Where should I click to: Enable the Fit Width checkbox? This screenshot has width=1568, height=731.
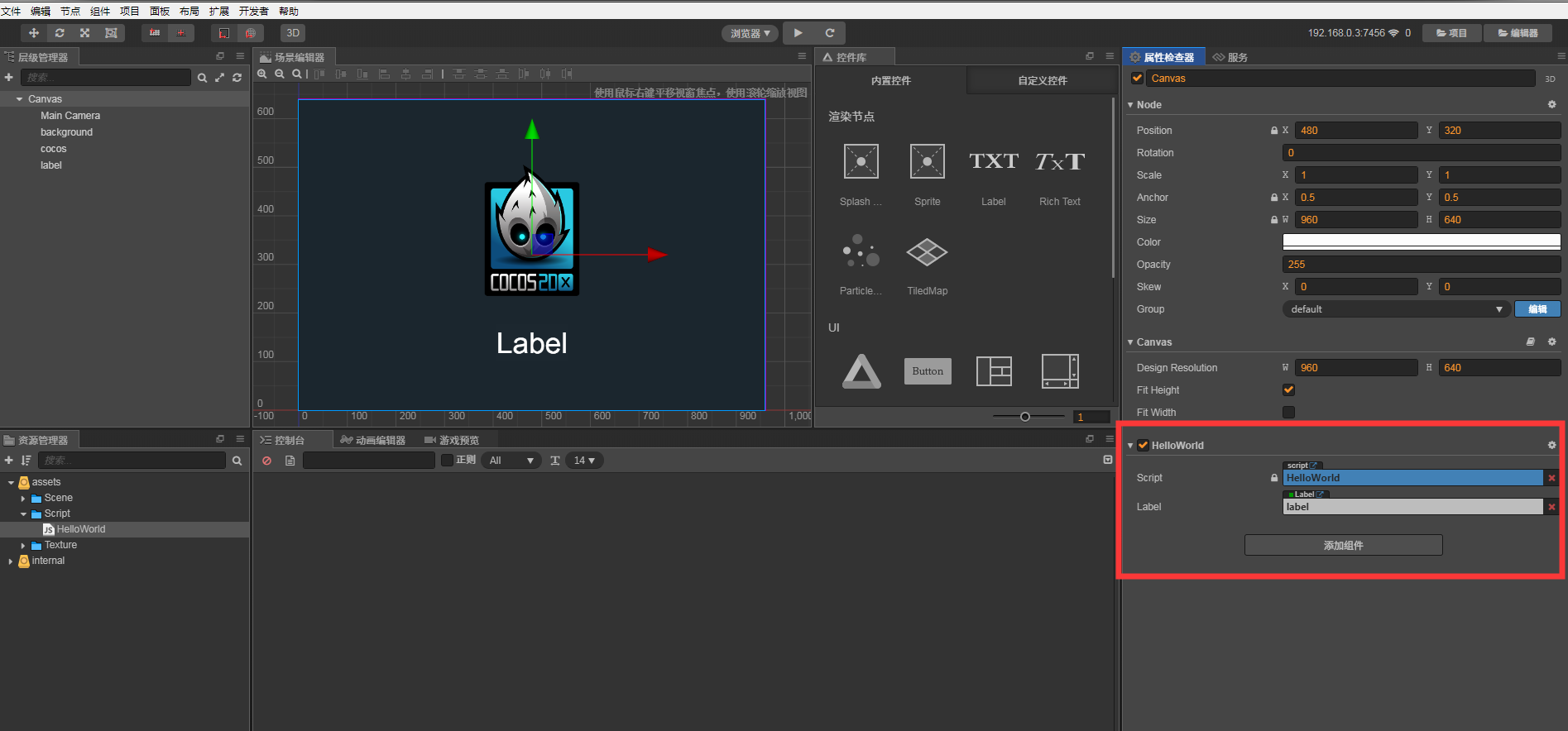pyautogui.click(x=1288, y=412)
